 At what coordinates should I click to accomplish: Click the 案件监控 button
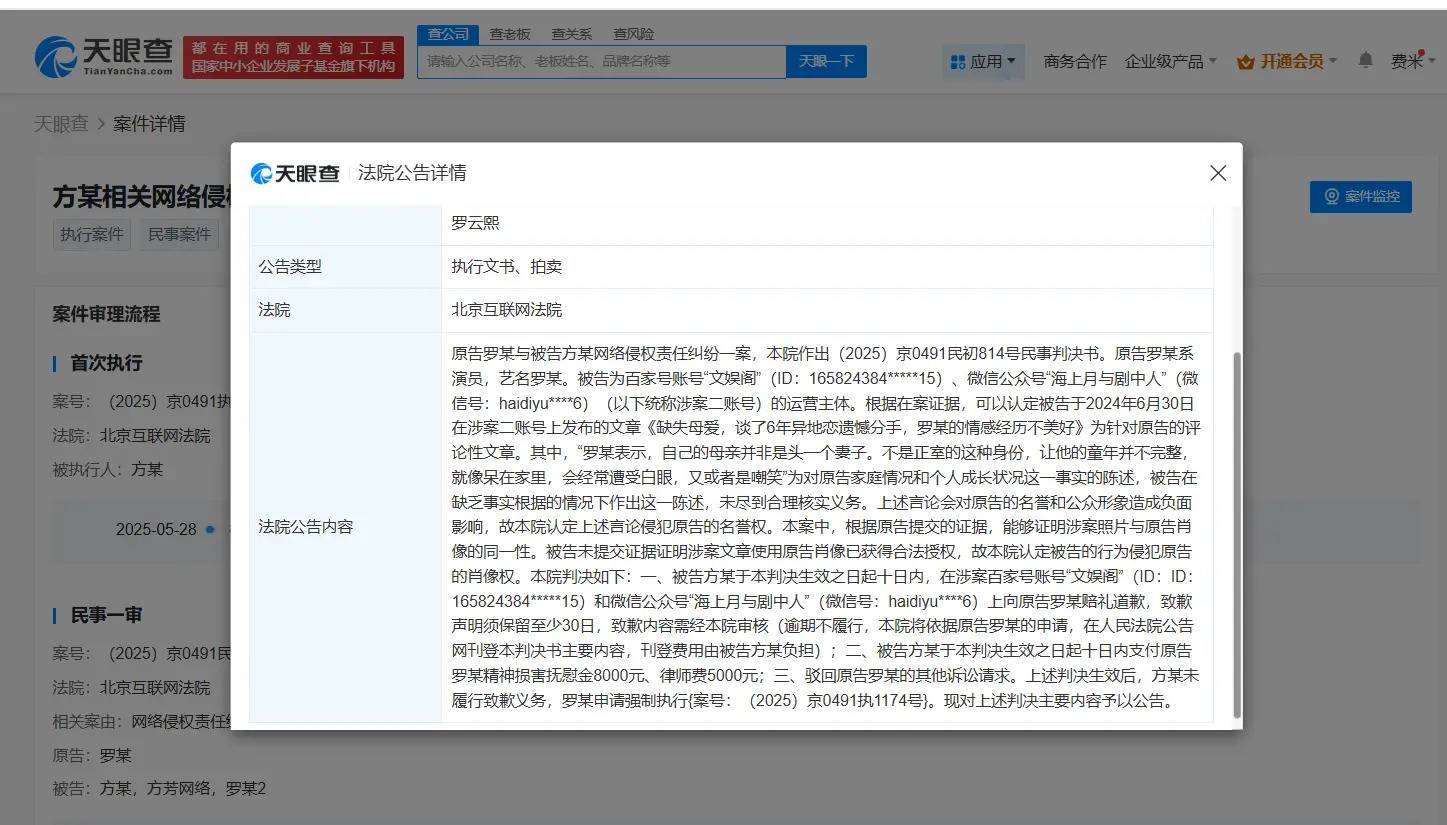1360,196
